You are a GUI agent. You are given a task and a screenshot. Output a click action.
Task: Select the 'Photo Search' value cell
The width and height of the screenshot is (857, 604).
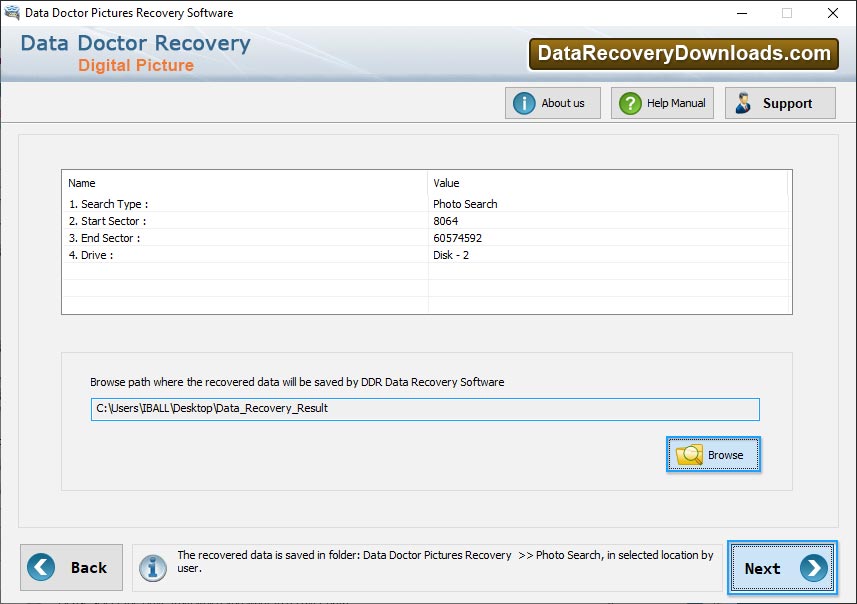[x=465, y=204]
